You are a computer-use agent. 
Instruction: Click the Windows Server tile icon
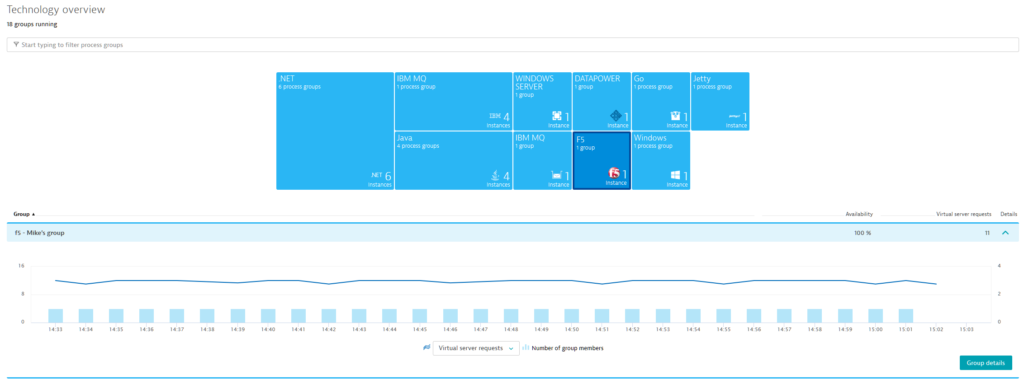(556, 116)
